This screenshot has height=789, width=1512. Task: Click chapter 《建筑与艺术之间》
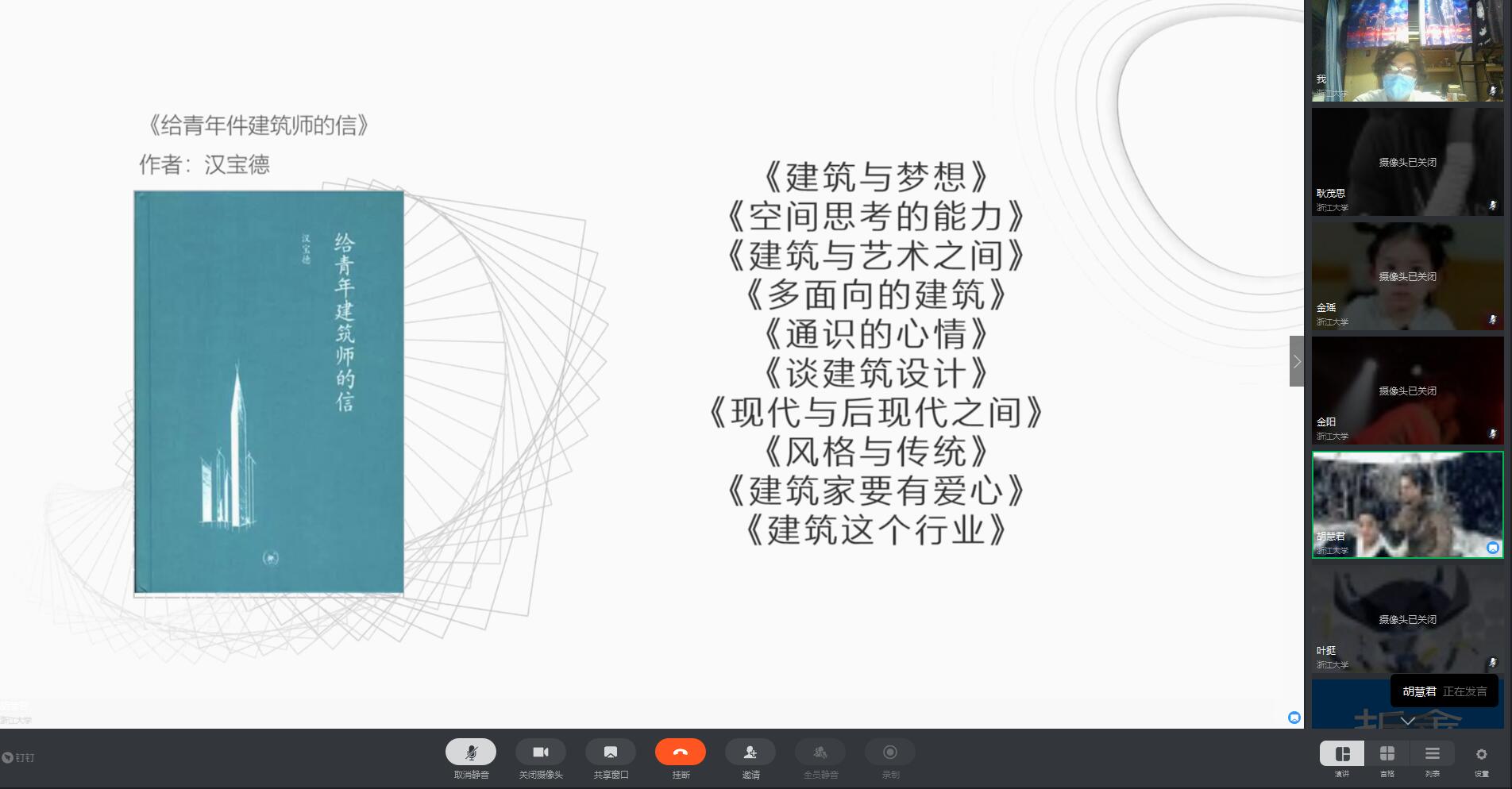pos(876,256)
